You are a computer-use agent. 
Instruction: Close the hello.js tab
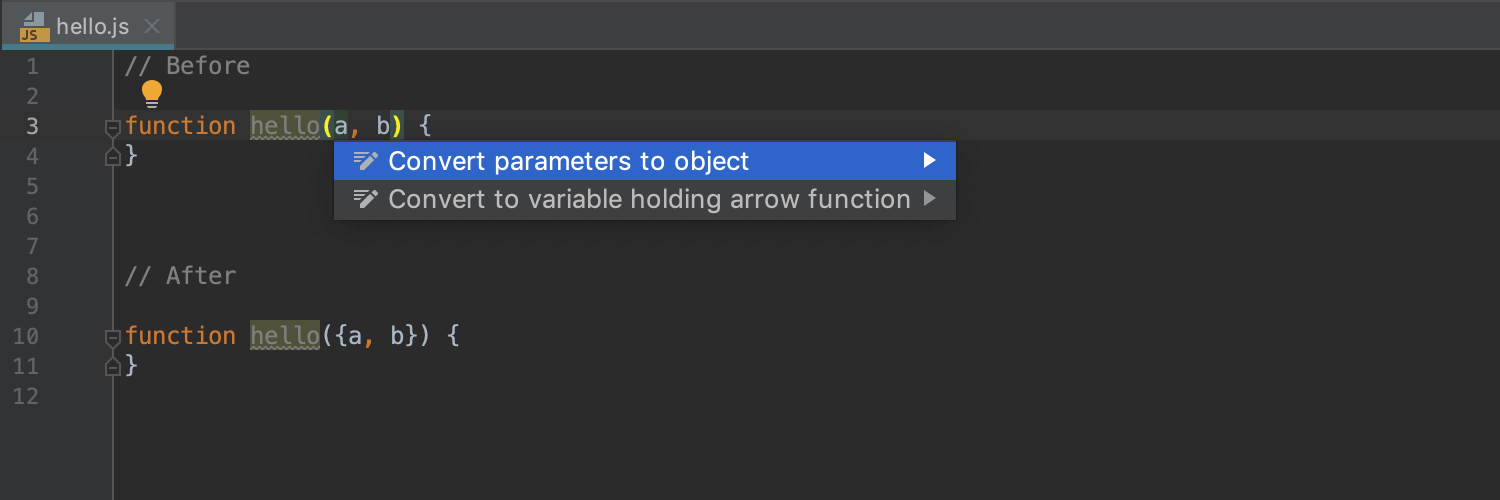[152, 27]
